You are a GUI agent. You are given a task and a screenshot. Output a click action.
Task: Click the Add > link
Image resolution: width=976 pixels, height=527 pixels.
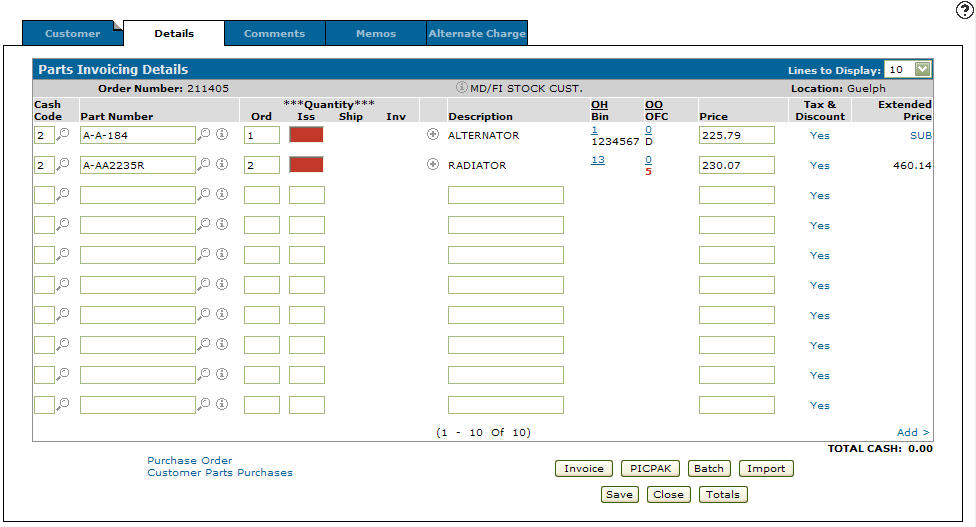[x=913, y=433]
